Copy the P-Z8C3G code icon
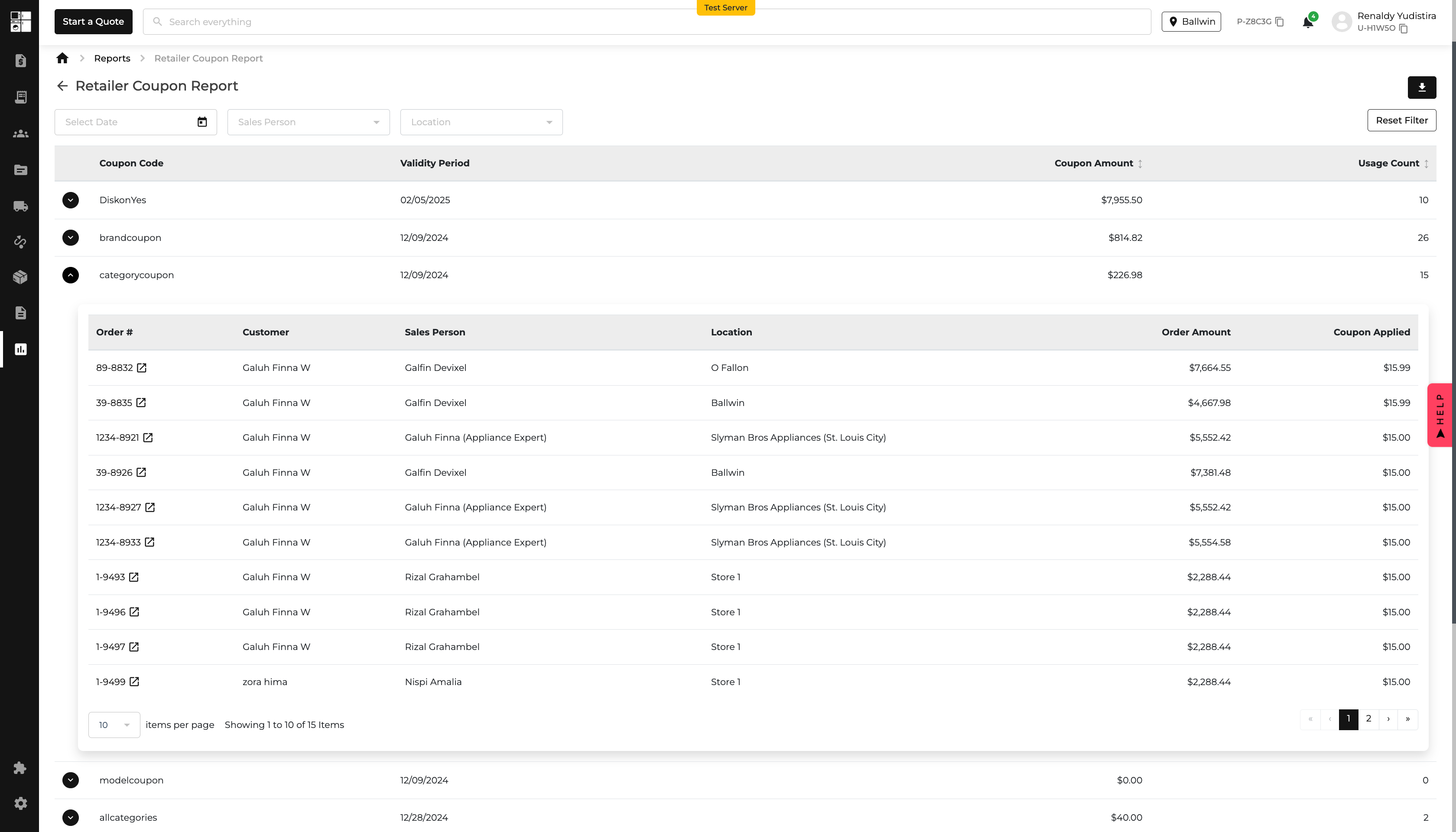The height and width of the screenshot is (832, 1456). [1280, 22]
